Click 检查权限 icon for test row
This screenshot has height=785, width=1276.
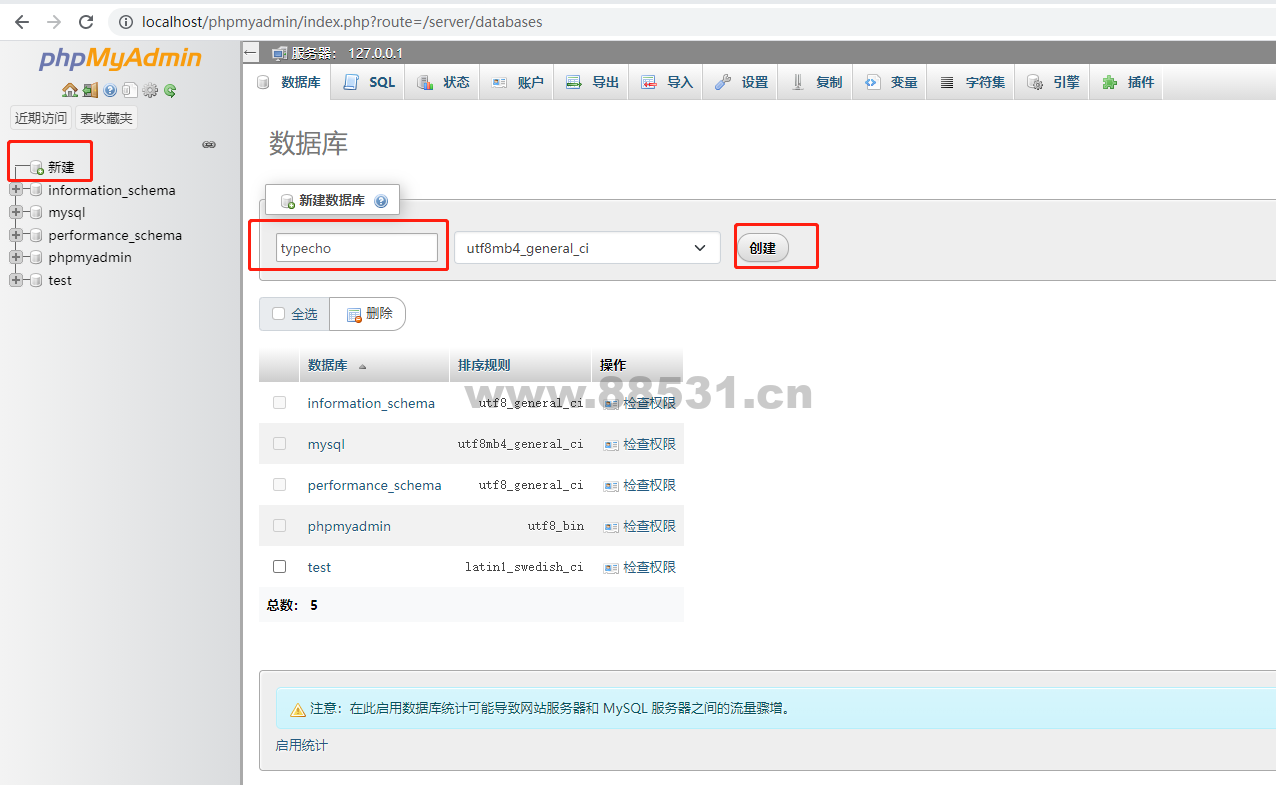(x=611, y=567)
